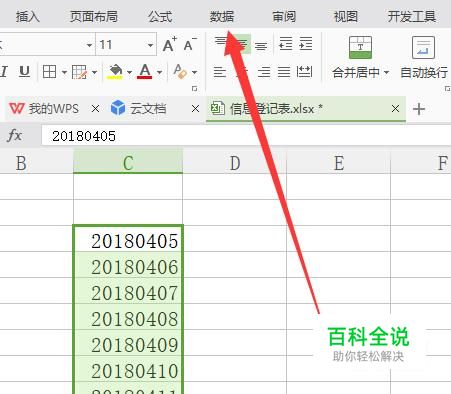Open the 视图 ribbon tab
This screenshot has width=451, height=394.
(346, 16)
